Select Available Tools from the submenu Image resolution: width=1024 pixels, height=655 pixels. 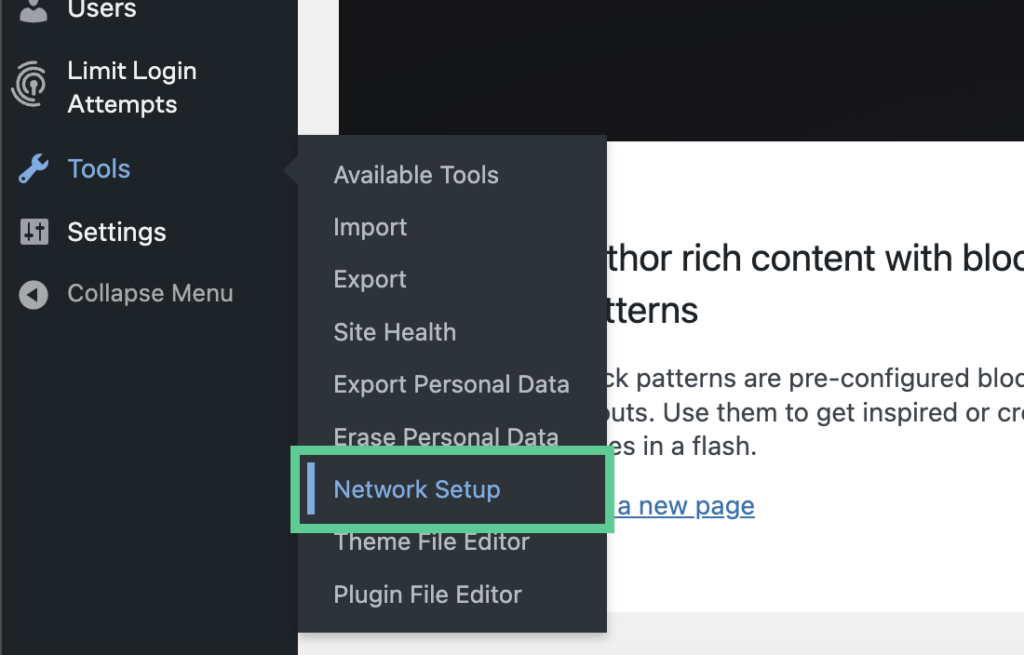tap(416, 175)
